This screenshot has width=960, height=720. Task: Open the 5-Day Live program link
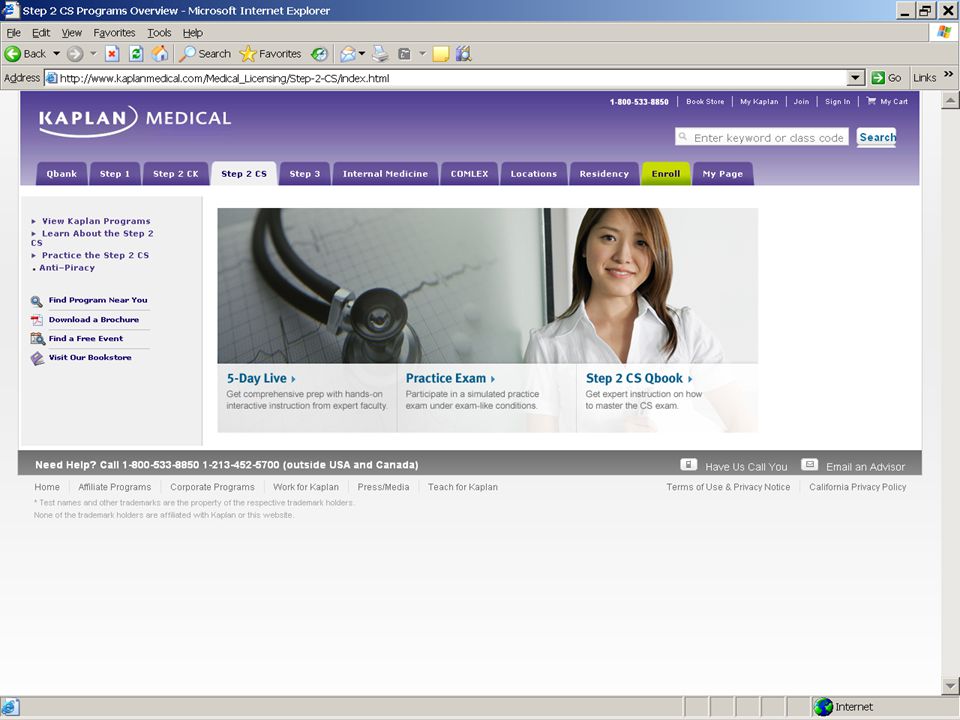[261, 378]
